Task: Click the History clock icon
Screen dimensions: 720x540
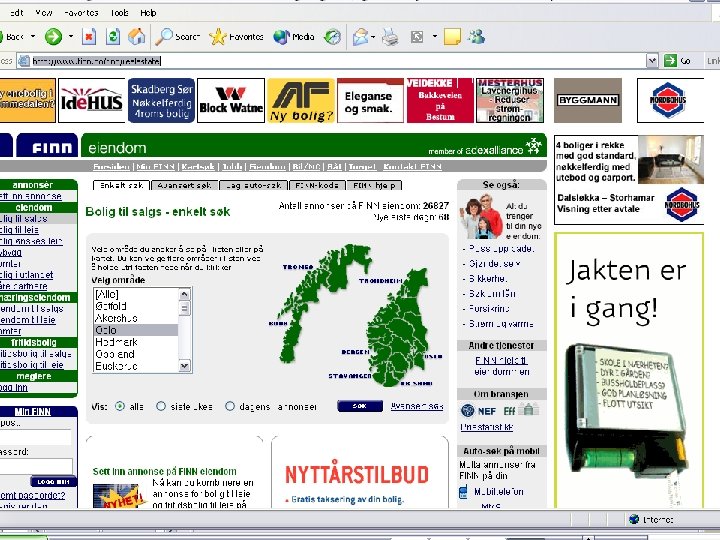Action: click(332, 36)
